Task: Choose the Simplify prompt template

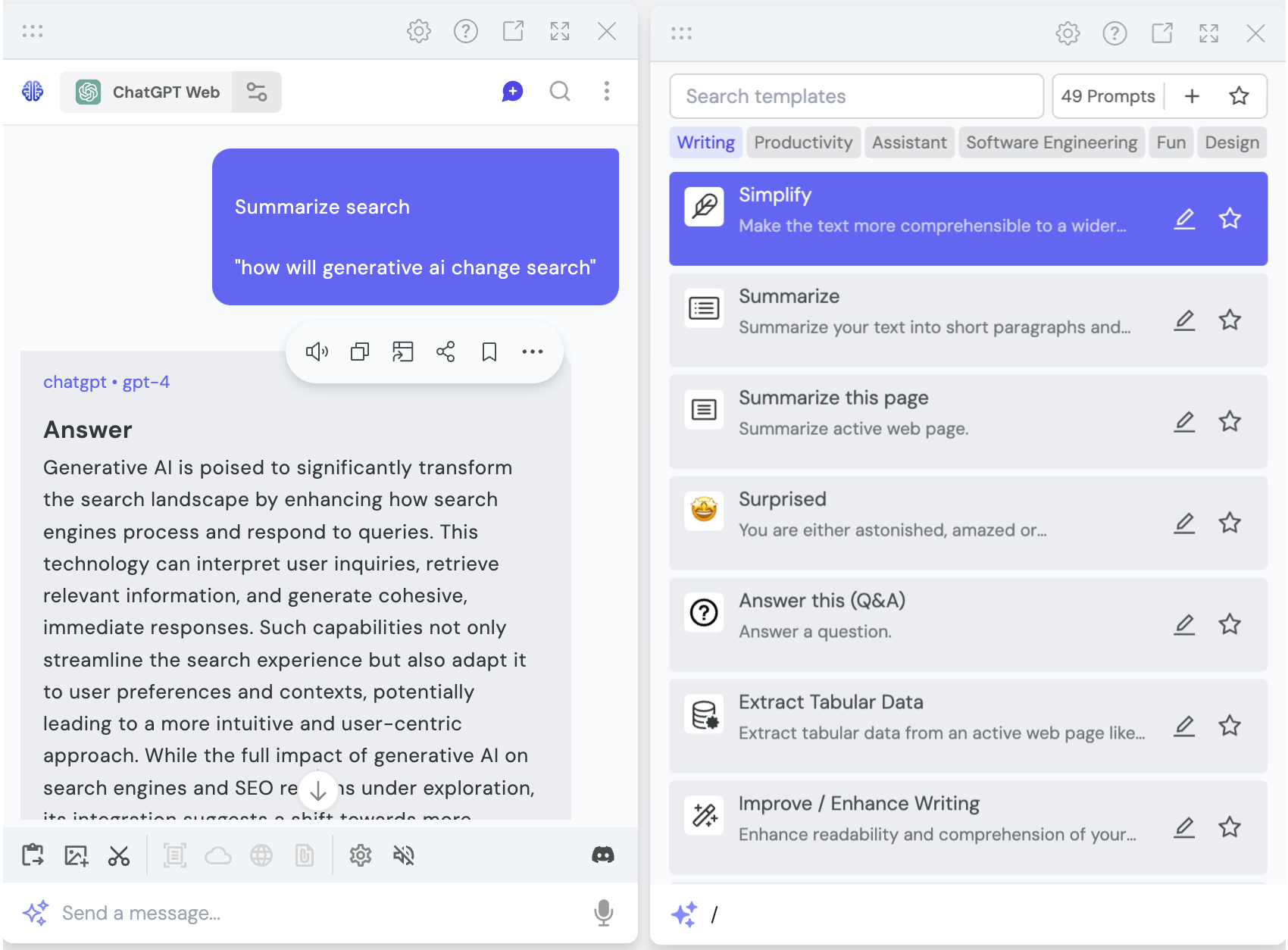Action: [968, 219]
